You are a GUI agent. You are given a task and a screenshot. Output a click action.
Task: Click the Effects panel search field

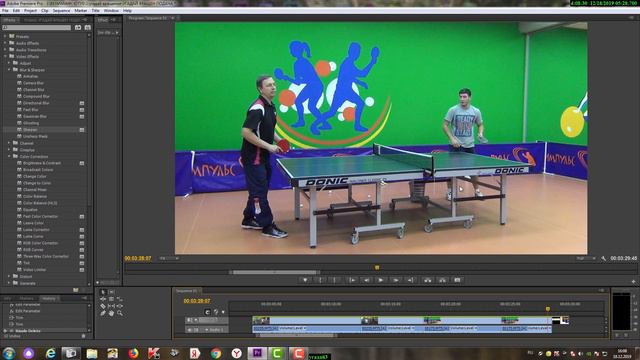coord(36,27)
